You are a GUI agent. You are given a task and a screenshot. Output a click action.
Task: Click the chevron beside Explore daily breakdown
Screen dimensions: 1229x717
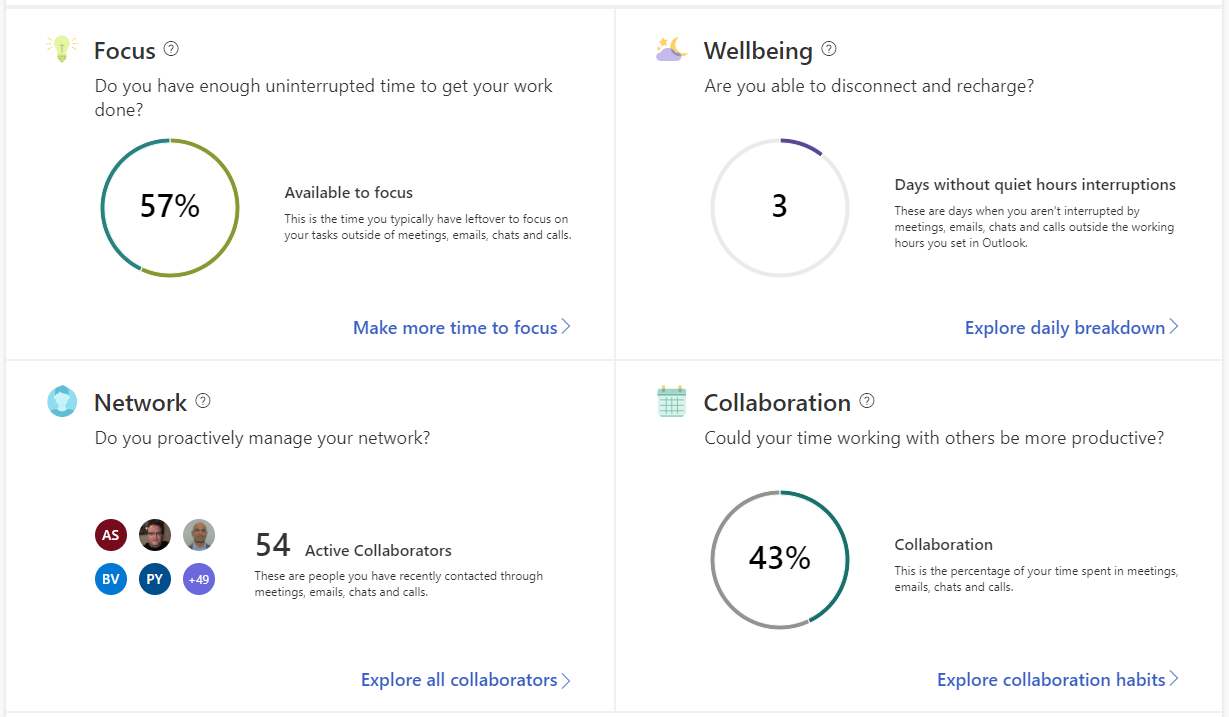tap(1174, 327)
